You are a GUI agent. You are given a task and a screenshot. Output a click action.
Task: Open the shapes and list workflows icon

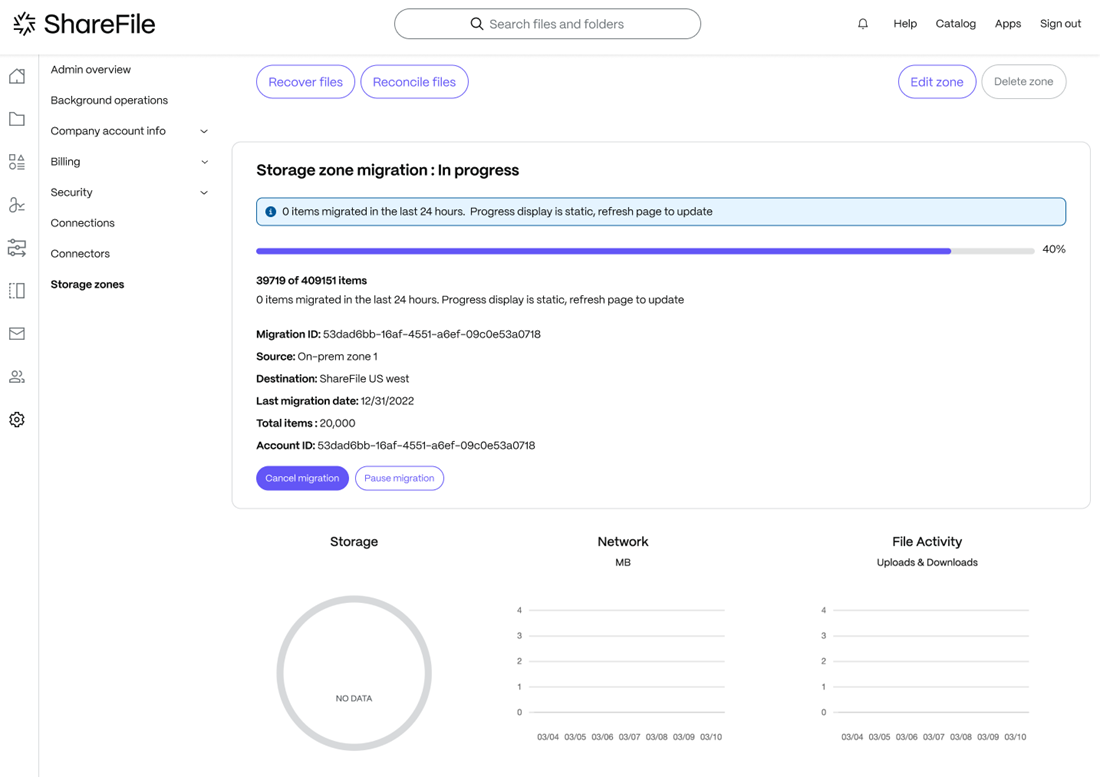coord(17,162)
